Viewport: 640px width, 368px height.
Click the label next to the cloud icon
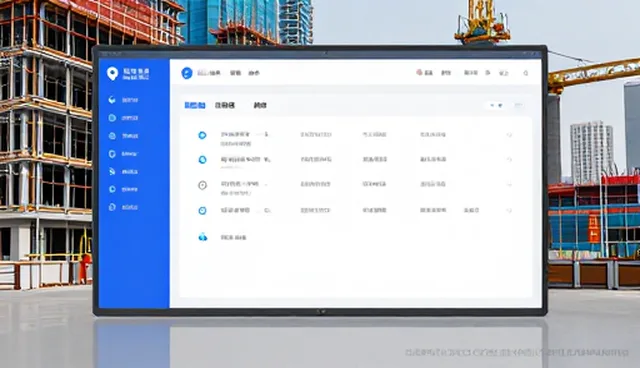click(233, 237)
